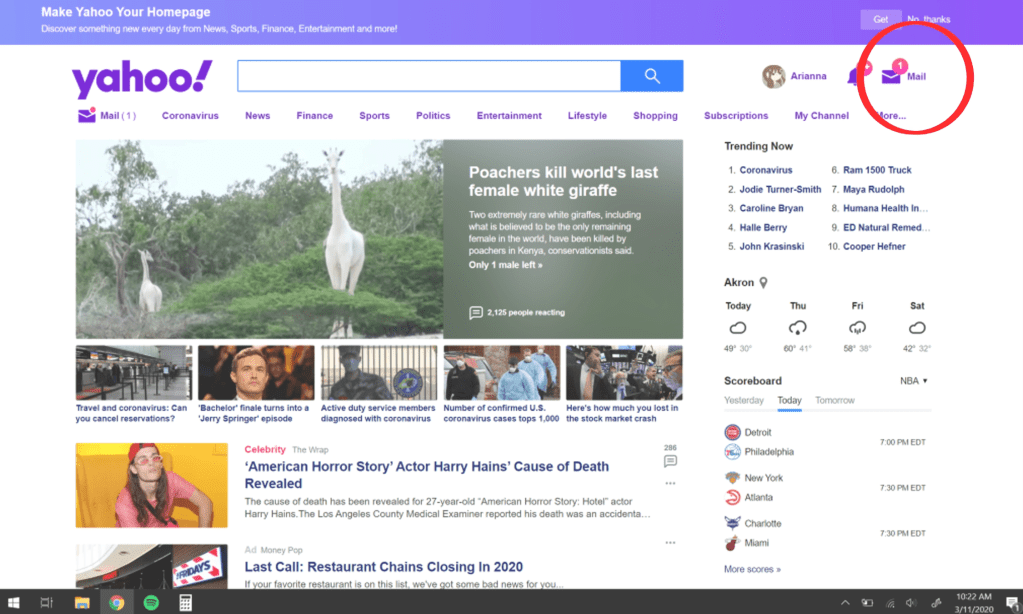This screenshot has height=614, width=1023.
Task: Open the 'Bachelor' finale story thumbnail
Action: pos(256,373)
